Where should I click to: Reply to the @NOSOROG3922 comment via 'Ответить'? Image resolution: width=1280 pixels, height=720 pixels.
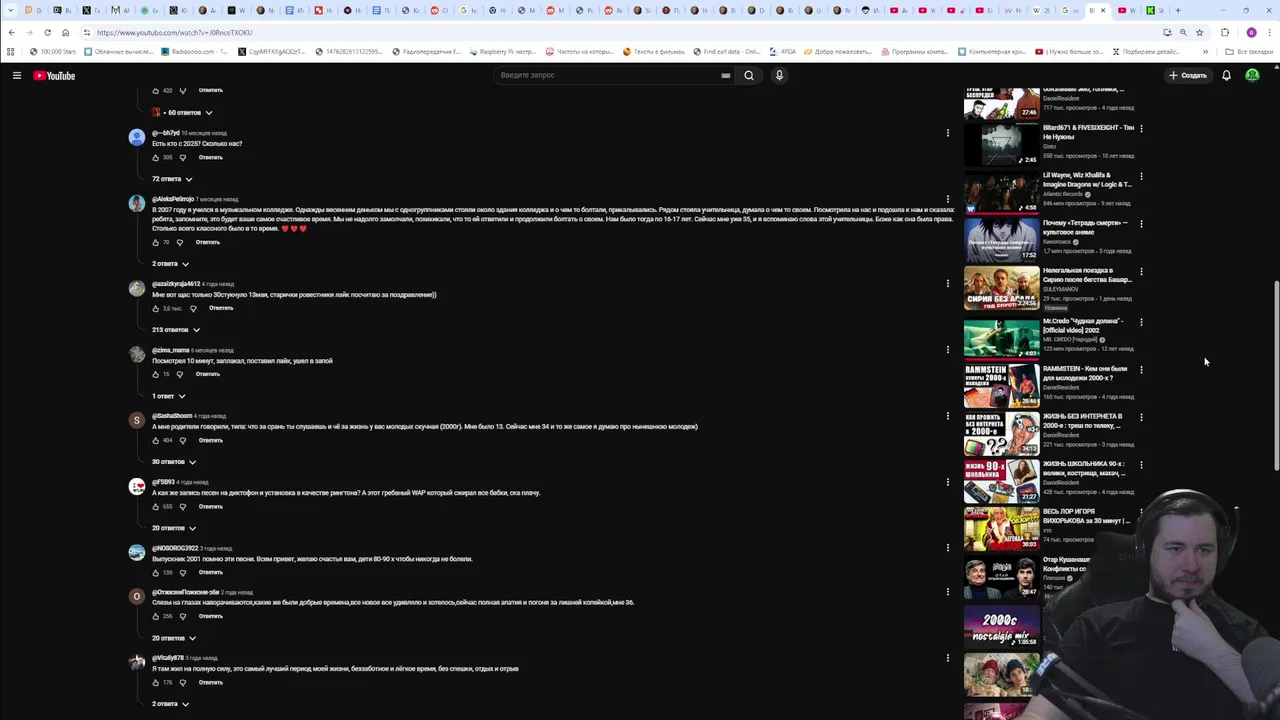[210, 572]
